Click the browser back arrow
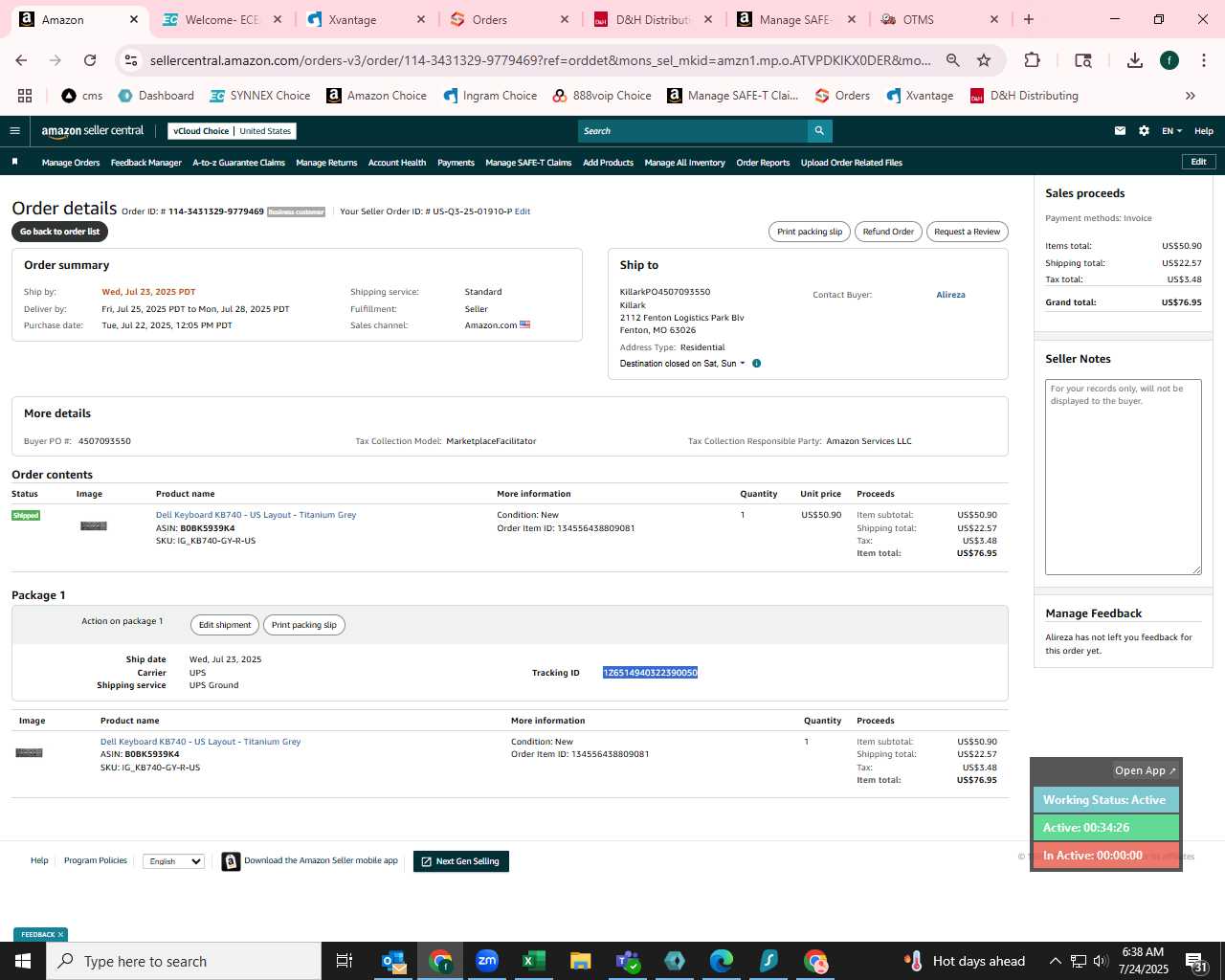This screenshot has width=1225, height=980. [21, 60]
